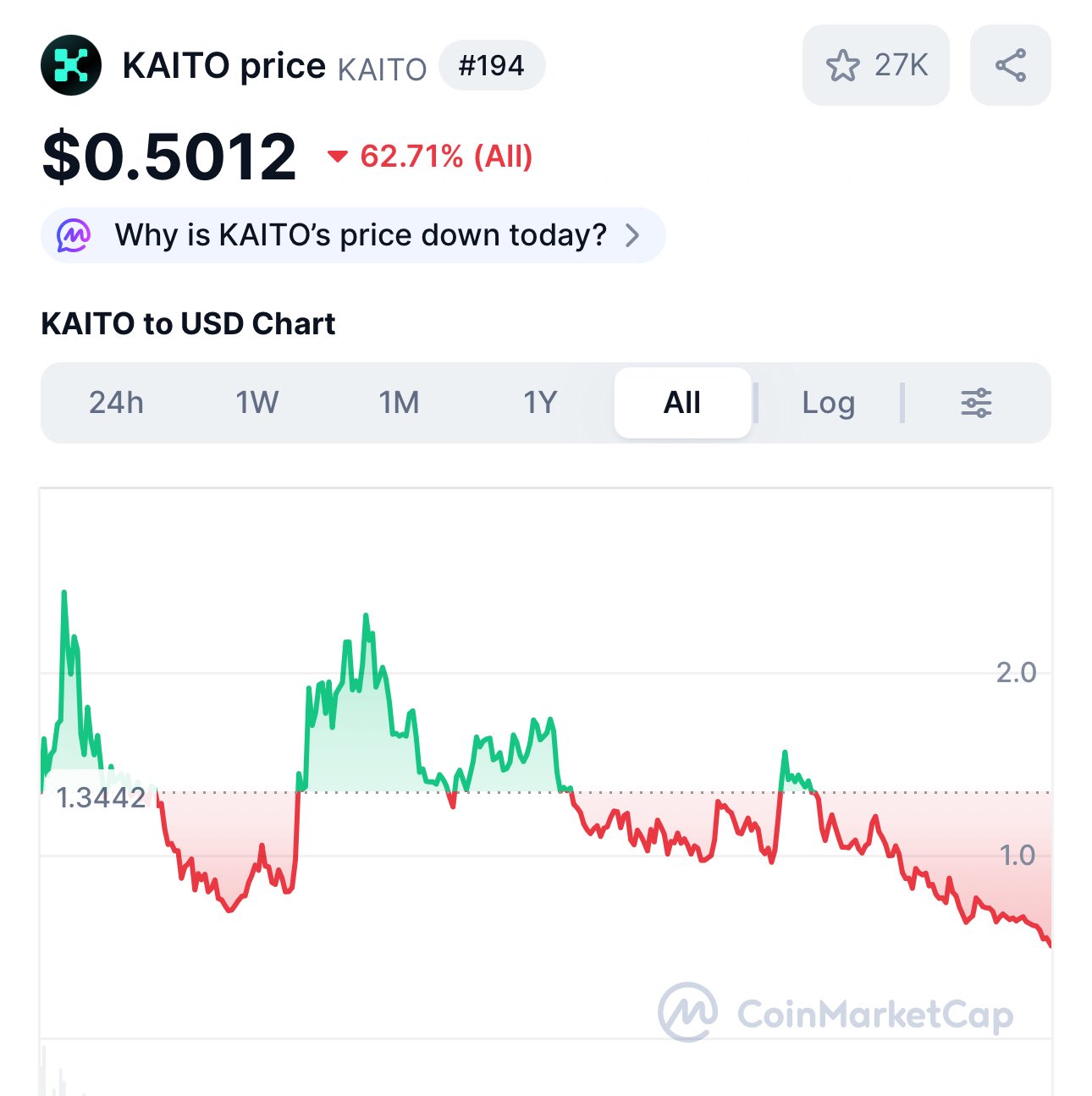Select the 1M chart range
This screenshot has height=1096, width=1092.
click(399, 403)
